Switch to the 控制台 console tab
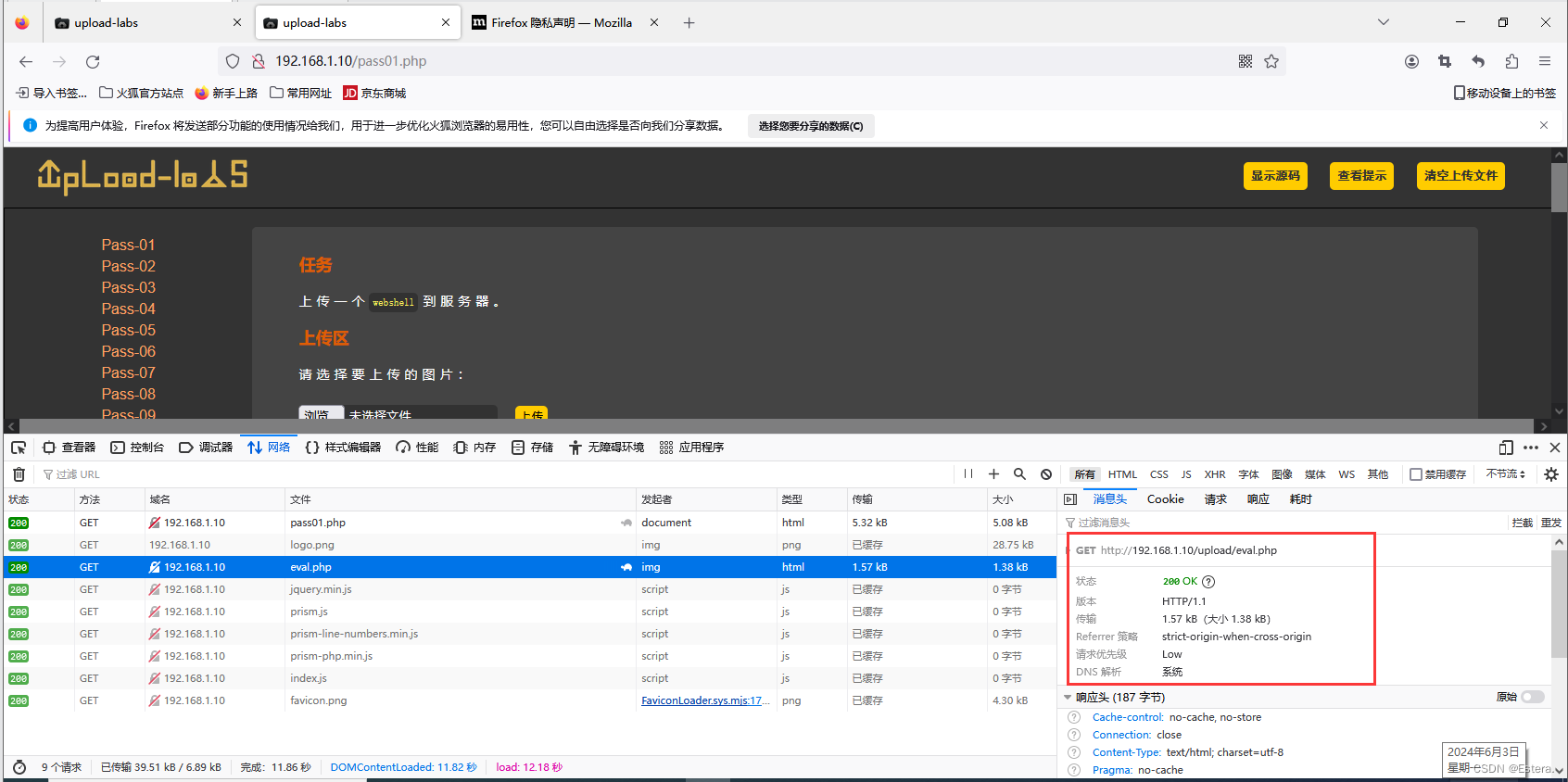The height and width of the screenshot is (782, 1568). (137, 448)
